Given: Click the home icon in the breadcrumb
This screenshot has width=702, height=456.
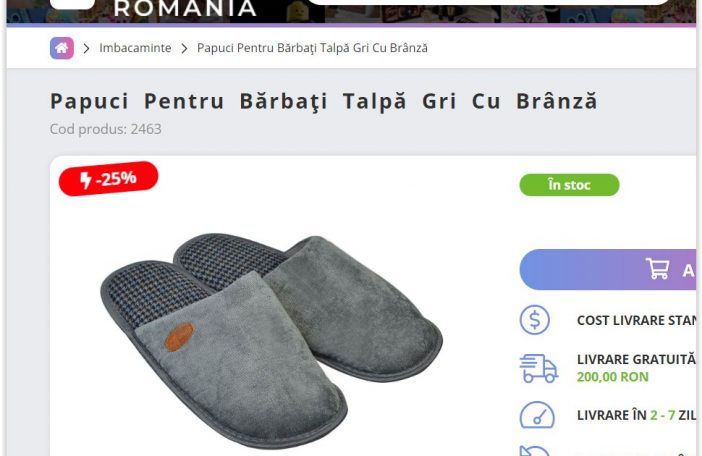Looking at the screenshot, I should [x=62, y=48].
